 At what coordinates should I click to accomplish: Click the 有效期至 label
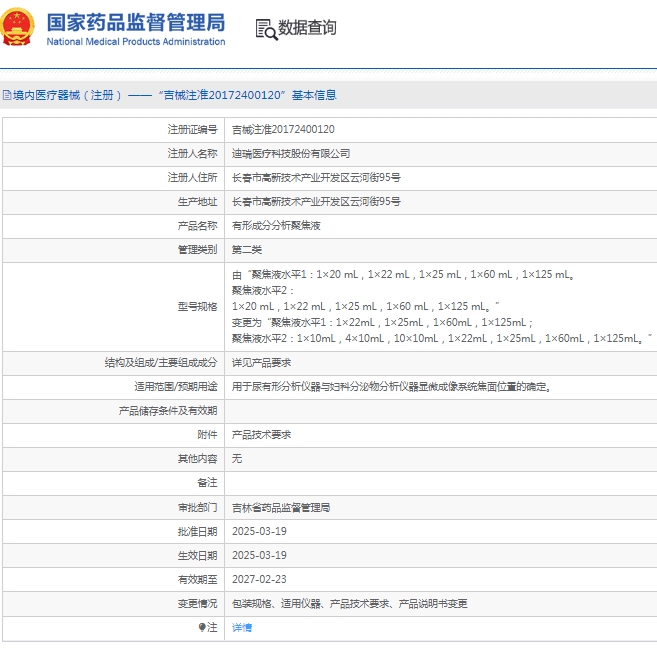pyautogui.click(x=197, y=579)
